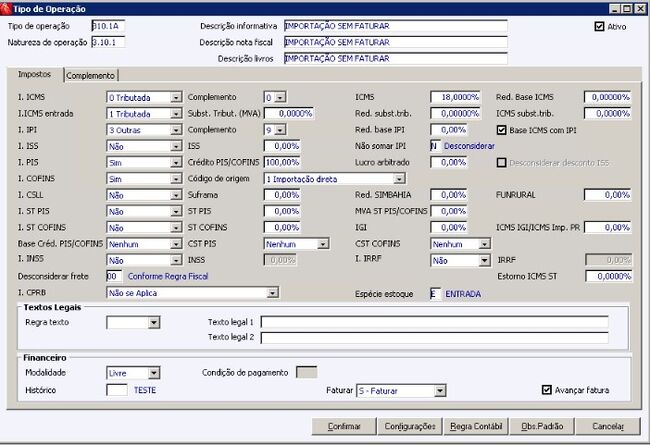Click the Tipo de operação field
Screen dimensions: 650x445
(x=108, y=26)
